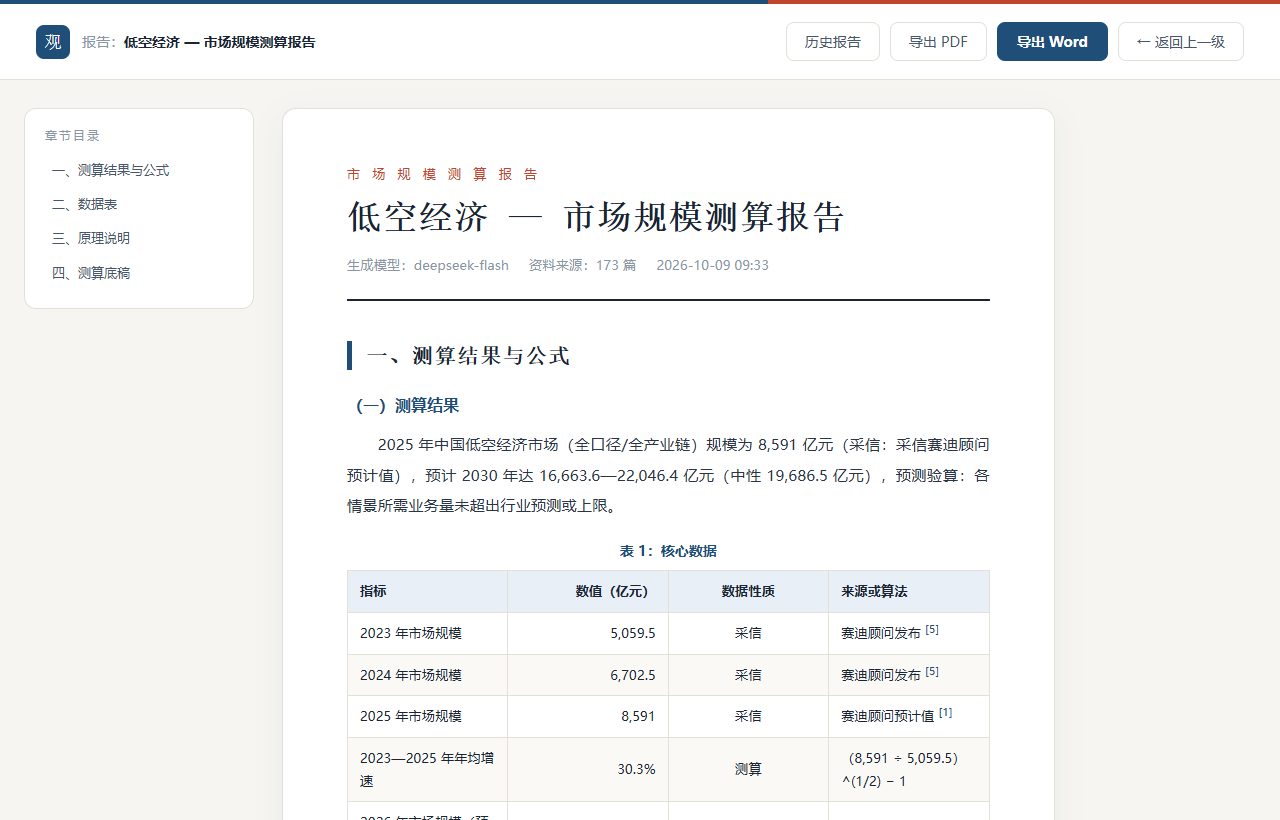Click 资料来源：173 篇 metadata
Viewport: 1280px width, 820px height.
tap(582, 265)
